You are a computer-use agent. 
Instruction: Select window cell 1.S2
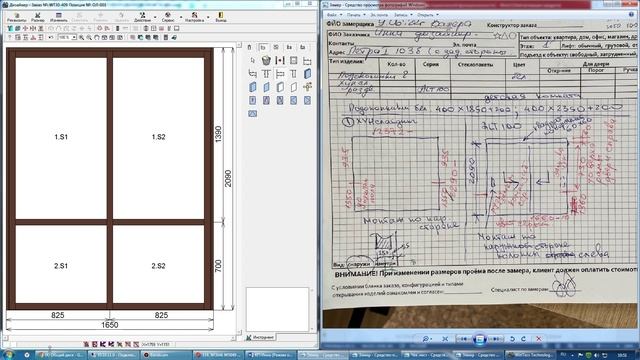(158, 138)
